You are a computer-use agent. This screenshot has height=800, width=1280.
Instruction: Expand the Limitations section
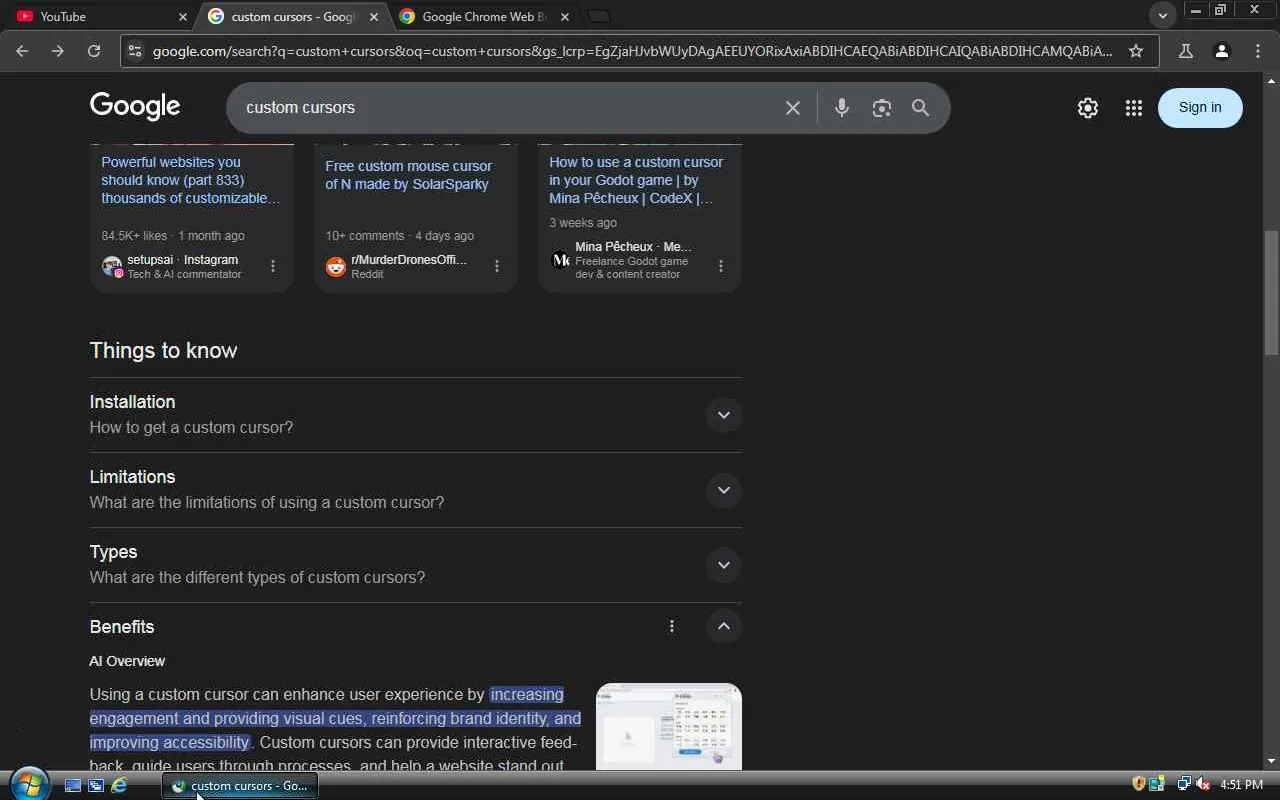[724, 490]
